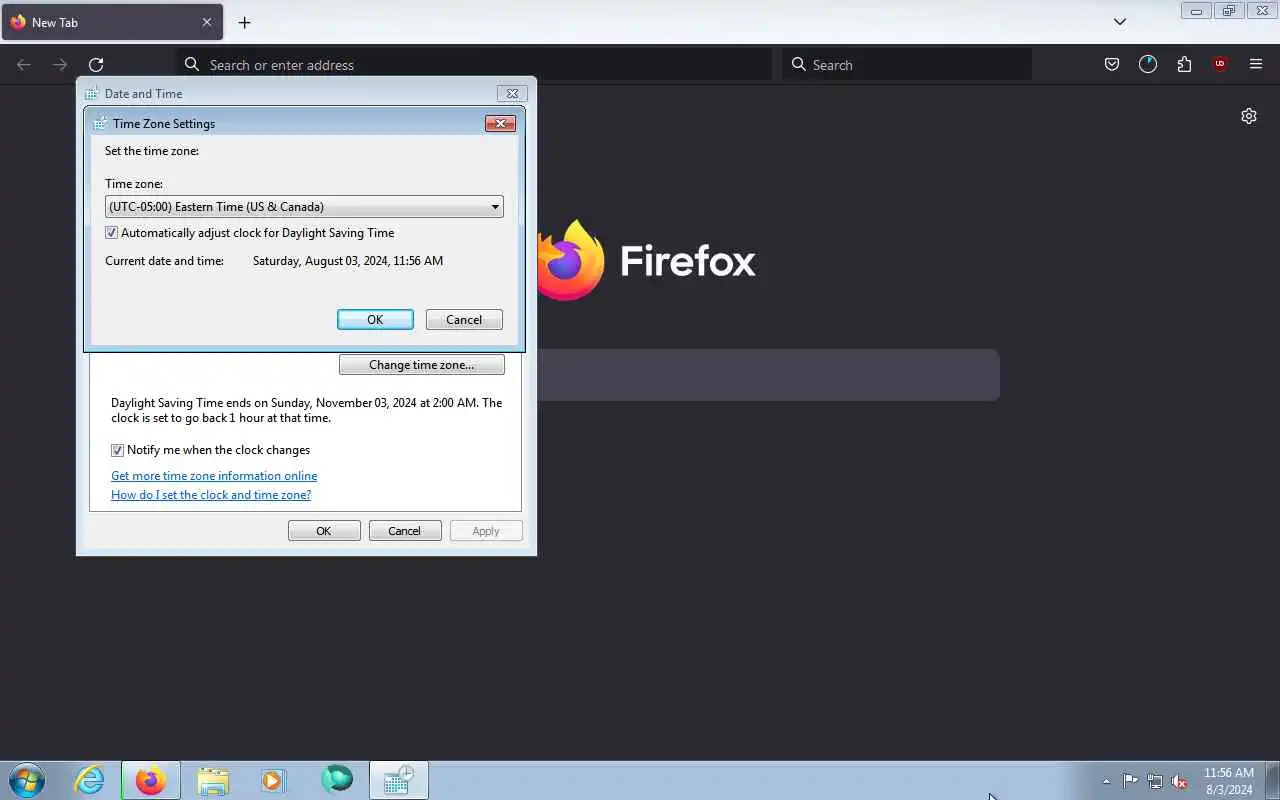Image resolution: width=1280 pixels, height=800 pixels.
Task: Click the network tray icon
Action: [1155, 781]
